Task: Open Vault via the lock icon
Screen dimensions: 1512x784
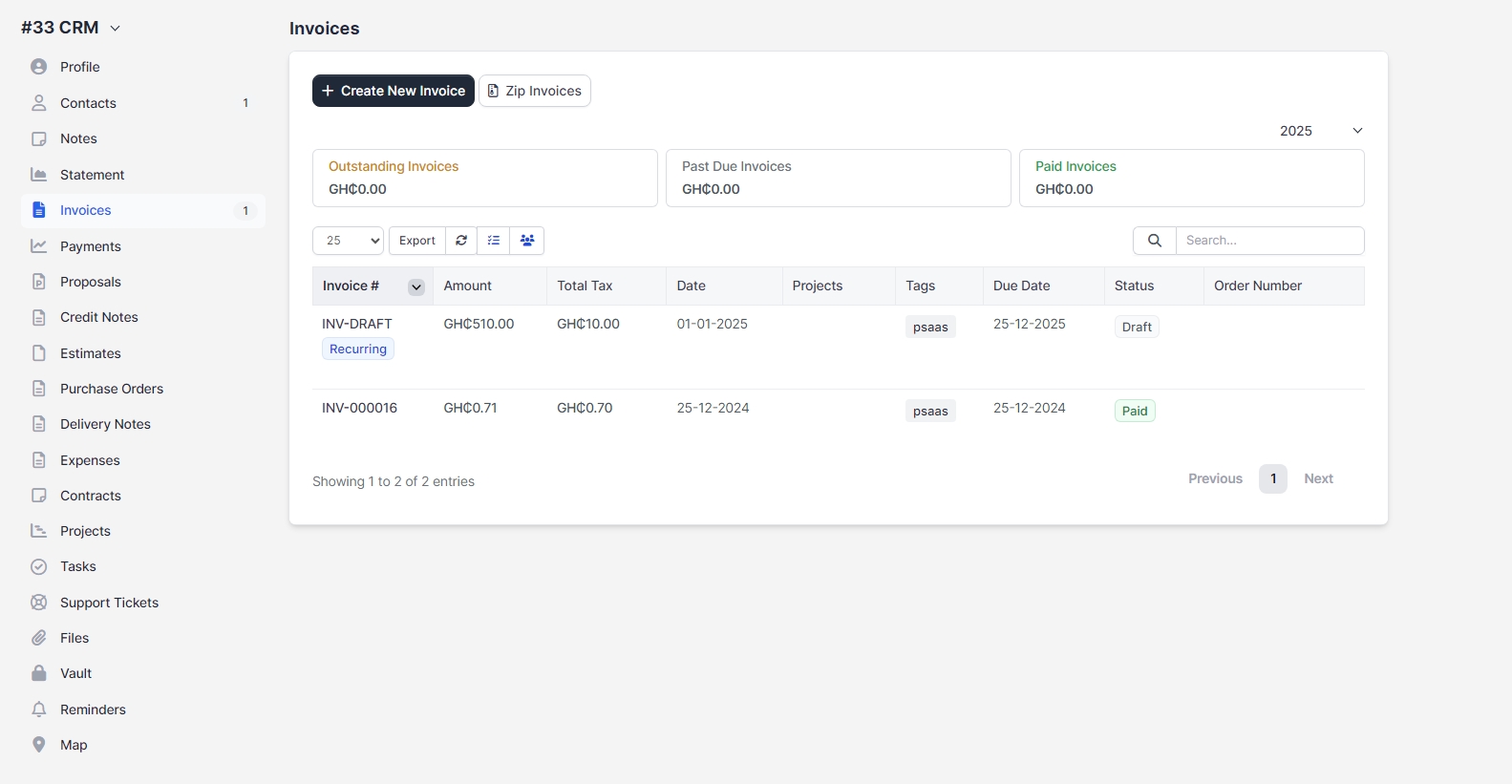Action: (39, 673)
